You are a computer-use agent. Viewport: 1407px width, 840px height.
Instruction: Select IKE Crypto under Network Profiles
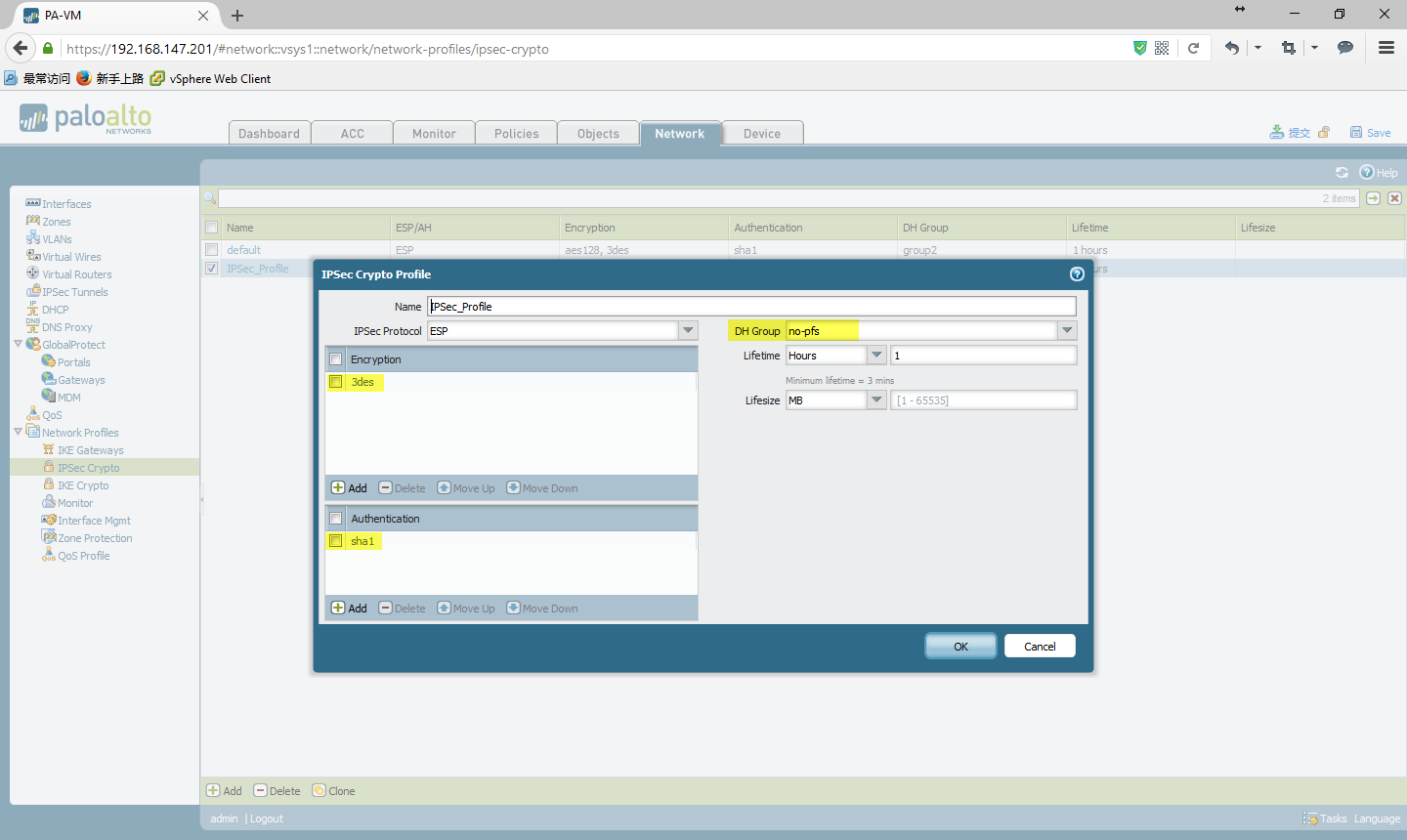click(x=83, y=485)
